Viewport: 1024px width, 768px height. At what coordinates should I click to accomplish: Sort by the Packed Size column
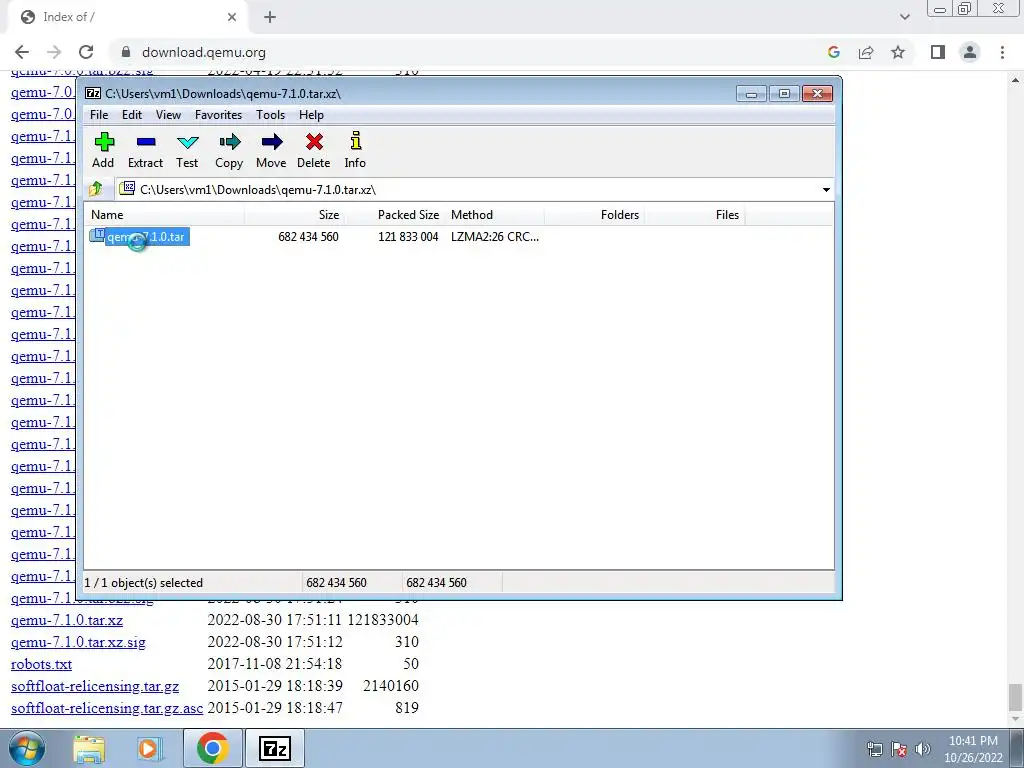(x=395, y=215)
